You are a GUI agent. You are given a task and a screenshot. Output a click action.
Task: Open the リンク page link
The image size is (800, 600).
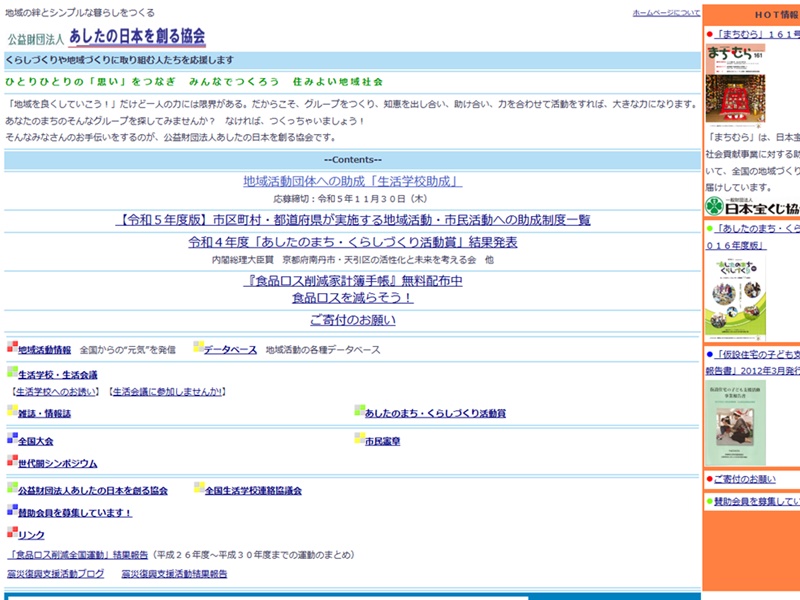click(31, 535)
